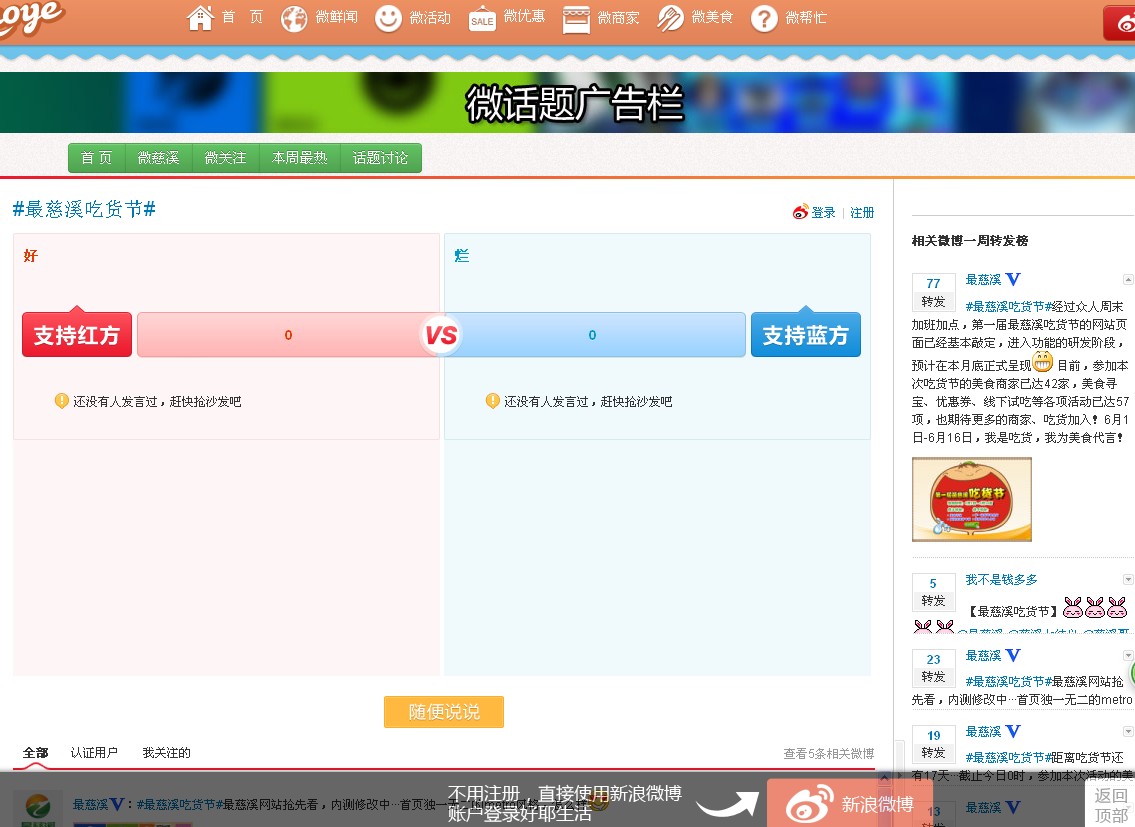Click the 注册 link
Screen dimensions: 1135x827
click(862, 212)
